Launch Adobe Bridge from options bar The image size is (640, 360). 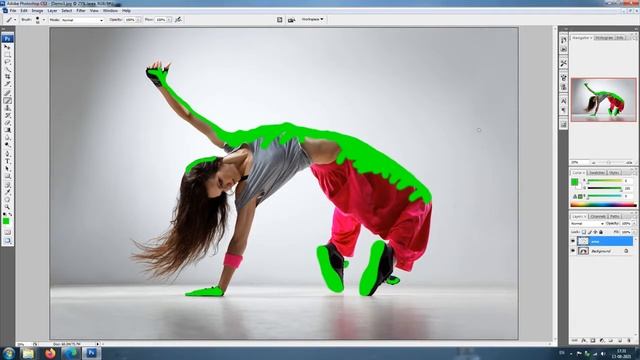pos(291,20)
